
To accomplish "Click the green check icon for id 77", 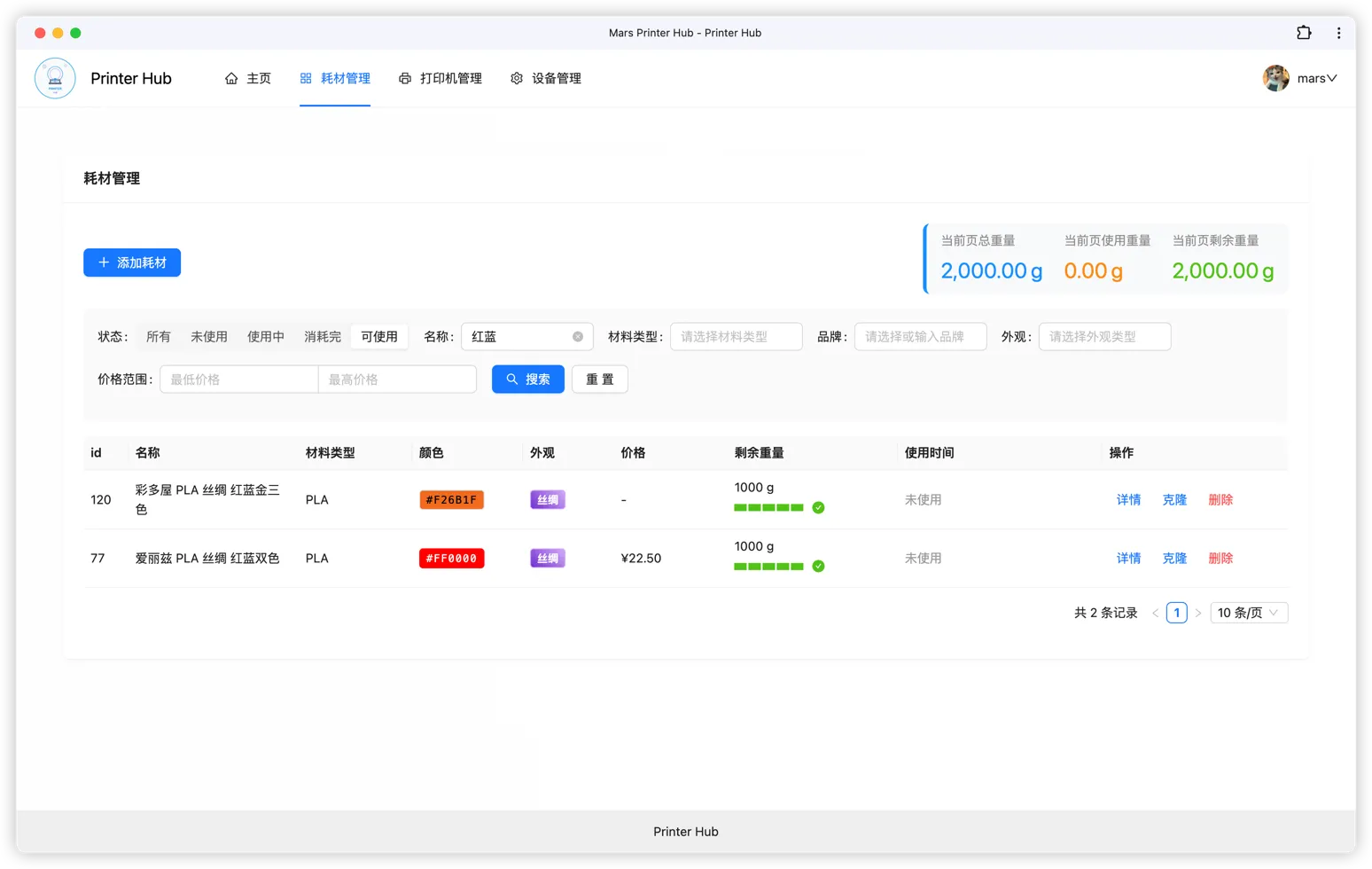I will pyautogui.click(x=818, y=567).
